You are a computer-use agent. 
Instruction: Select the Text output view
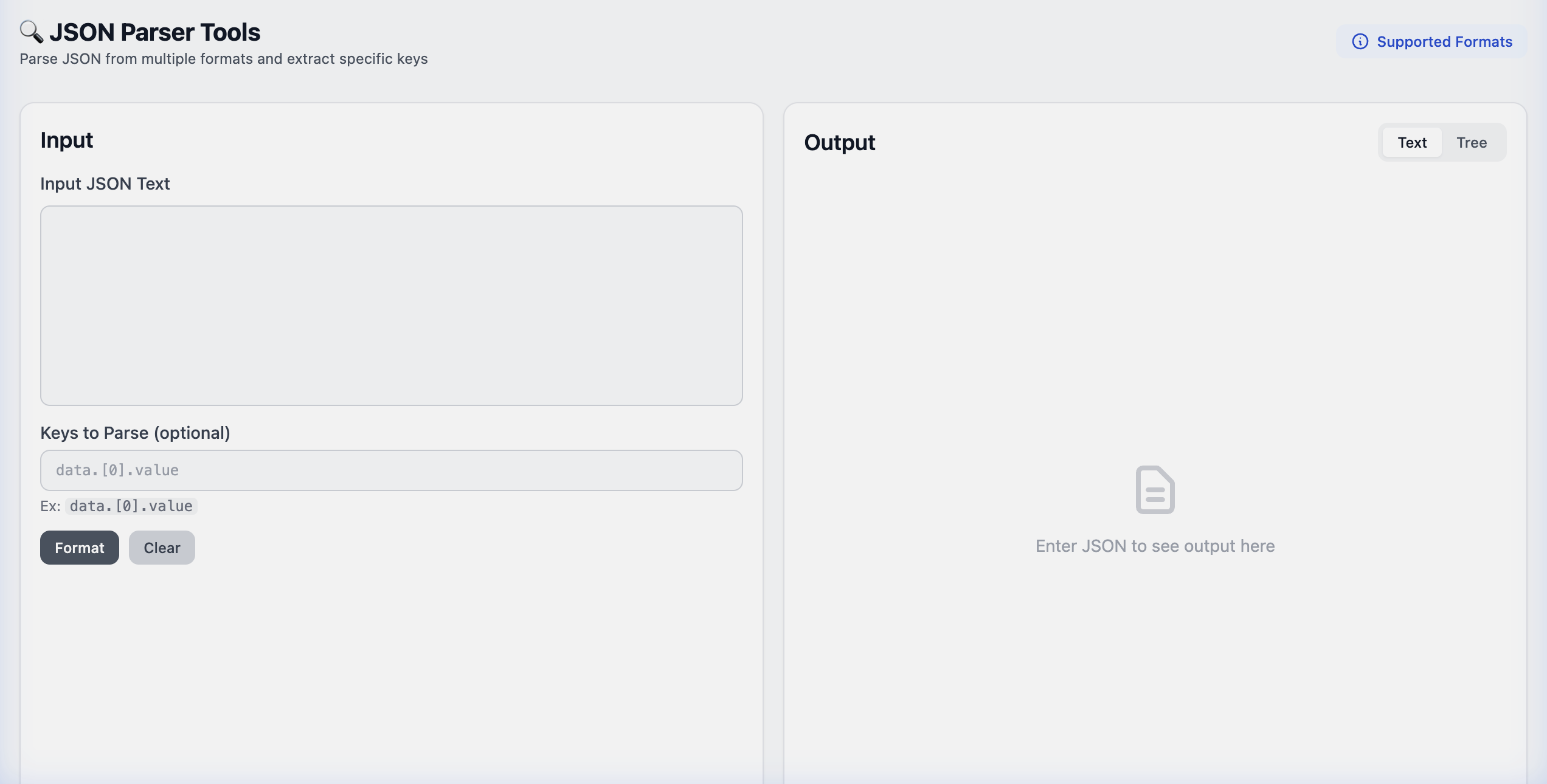(x=1412, y=142)
